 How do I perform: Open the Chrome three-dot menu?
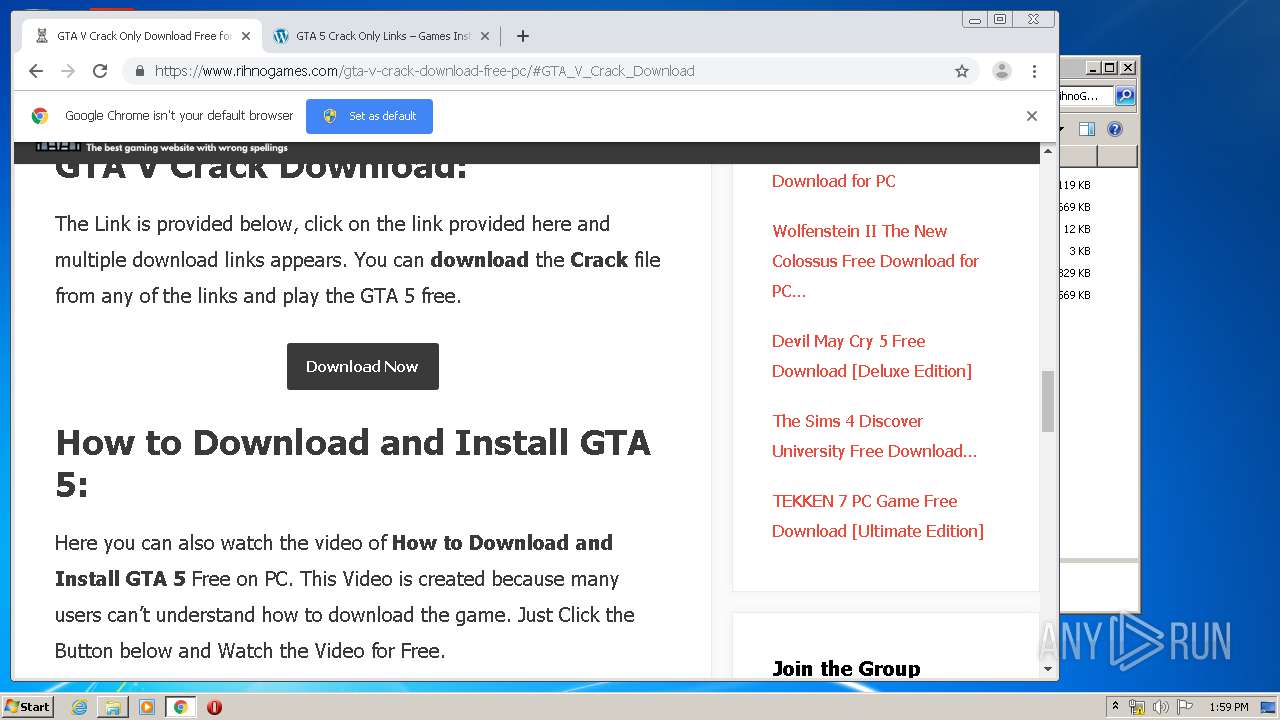1034,71
